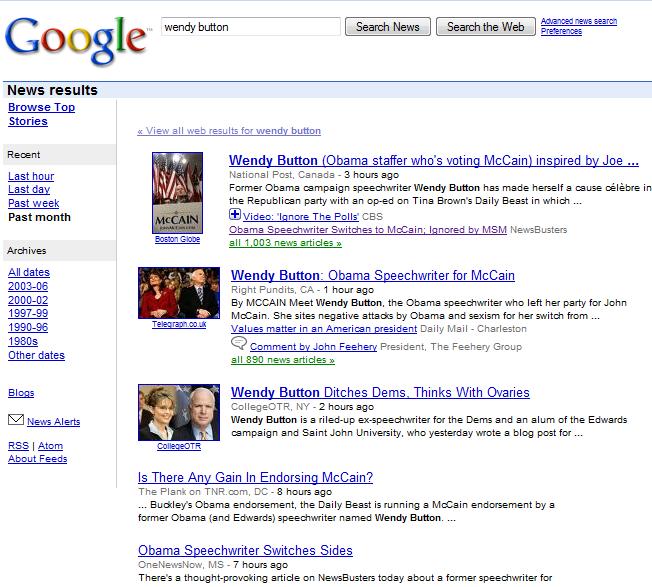The height and width of the screenshot is (587, 652).
Task: Open the CollegeOTR Palin and McCain thumbnail
Action: coord(179,412)
